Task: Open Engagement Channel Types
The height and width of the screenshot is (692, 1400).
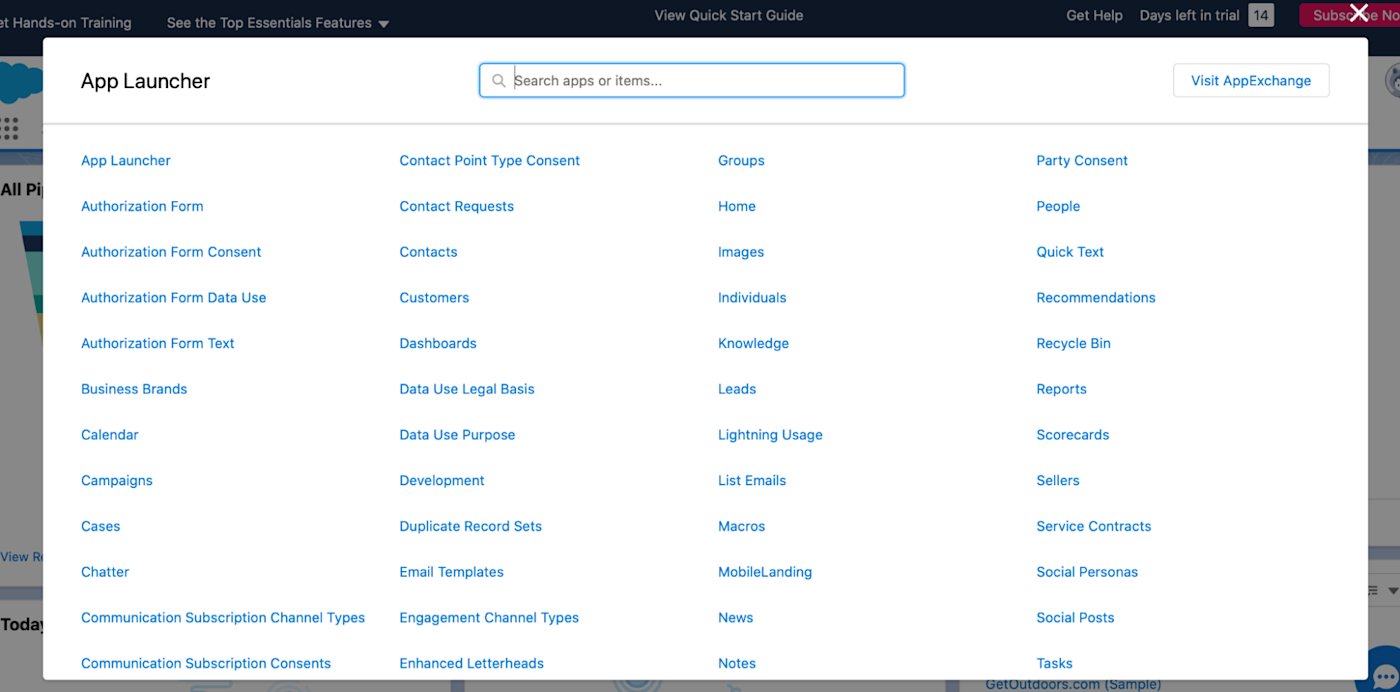Action: [x=489, y=618]
